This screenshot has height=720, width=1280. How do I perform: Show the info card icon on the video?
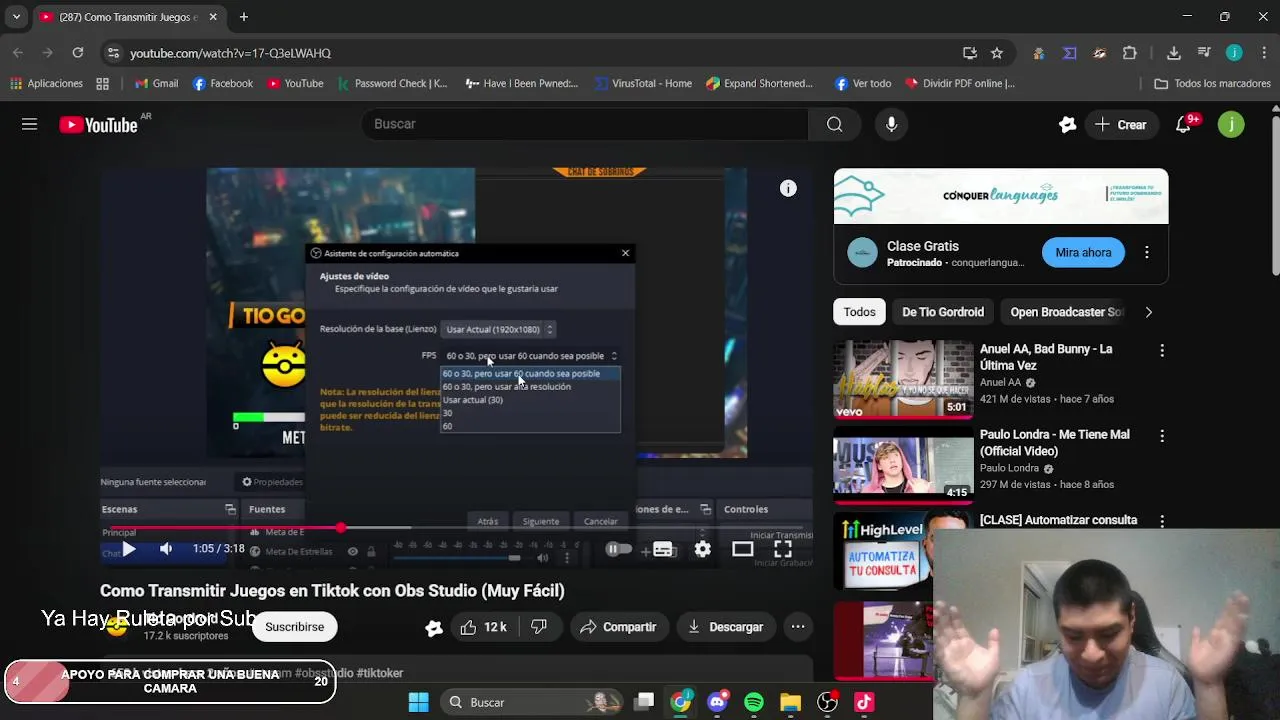[x=788, y=188]
